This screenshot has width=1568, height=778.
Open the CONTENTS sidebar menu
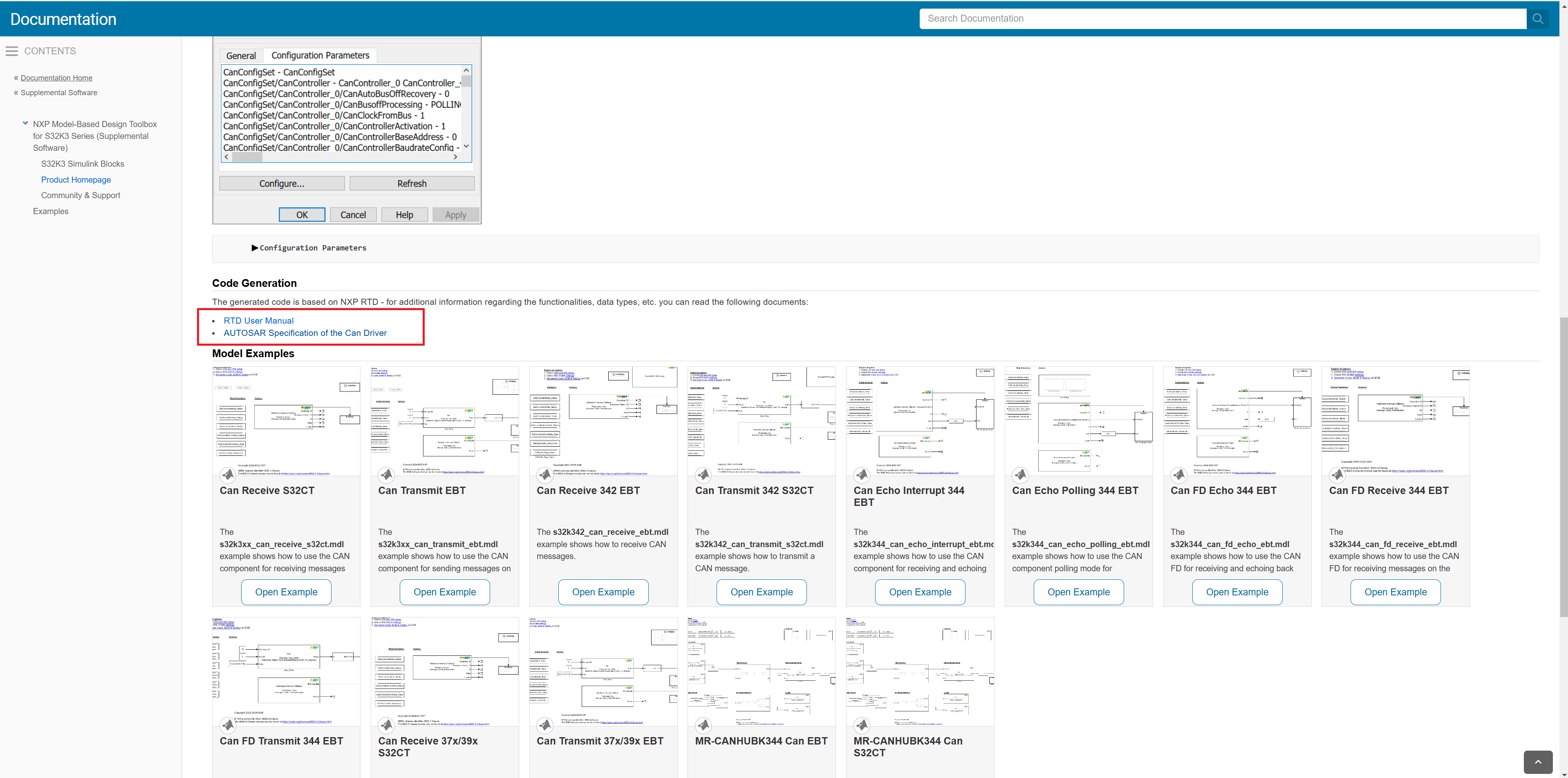[11, 51]
